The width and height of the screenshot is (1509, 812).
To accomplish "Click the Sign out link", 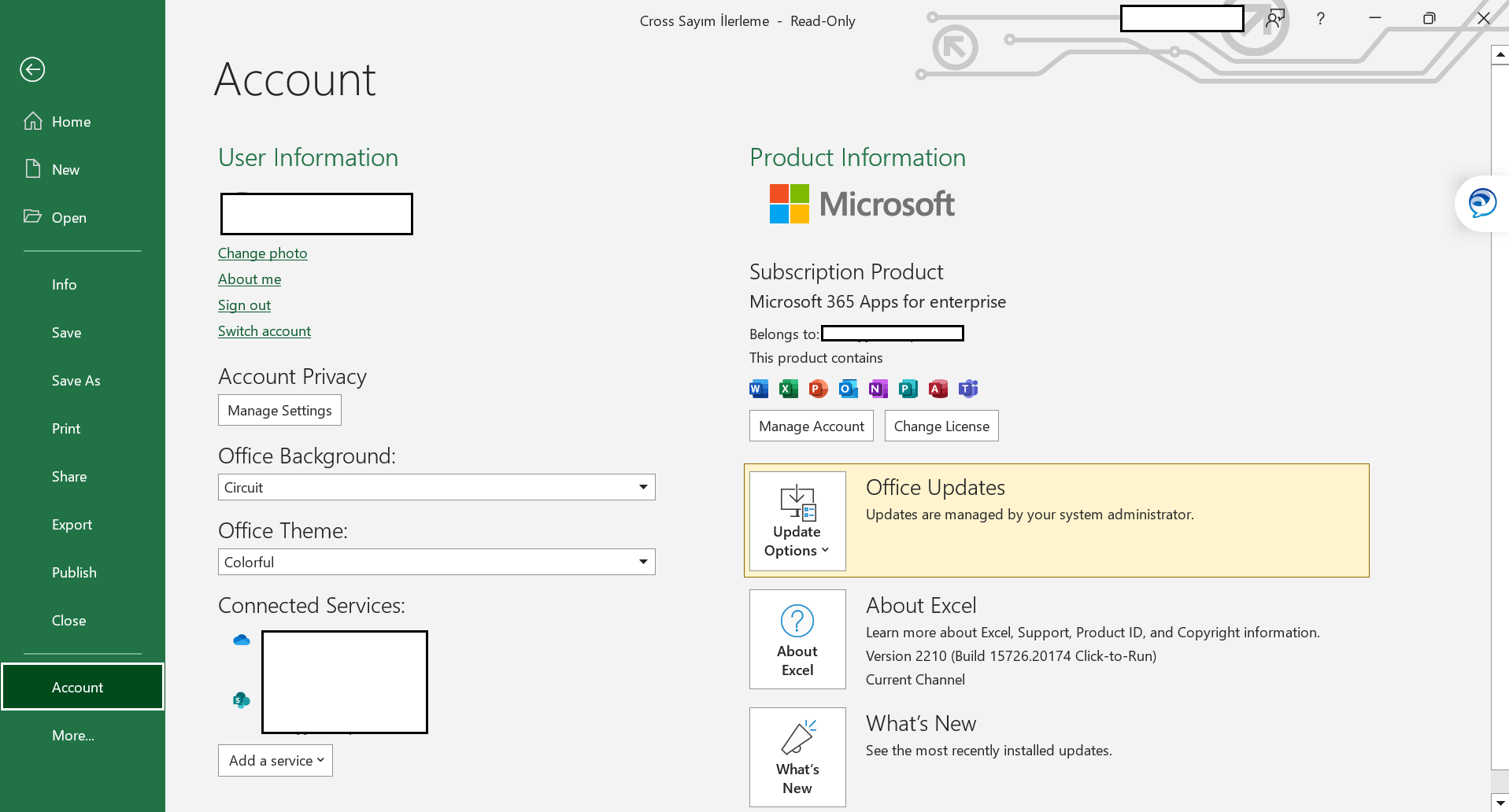I will click(244, 305).
